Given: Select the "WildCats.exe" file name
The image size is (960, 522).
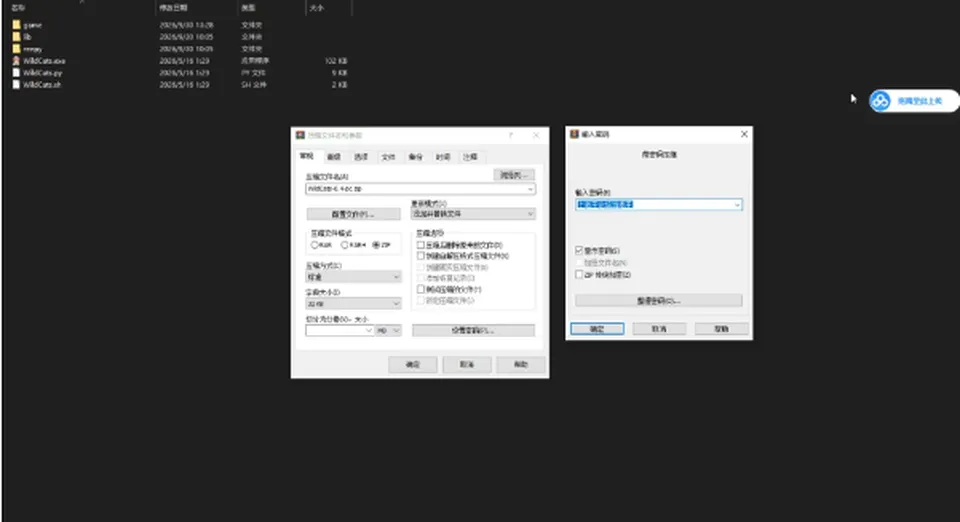Looking at the screenshot, I should tap(44, 61).
